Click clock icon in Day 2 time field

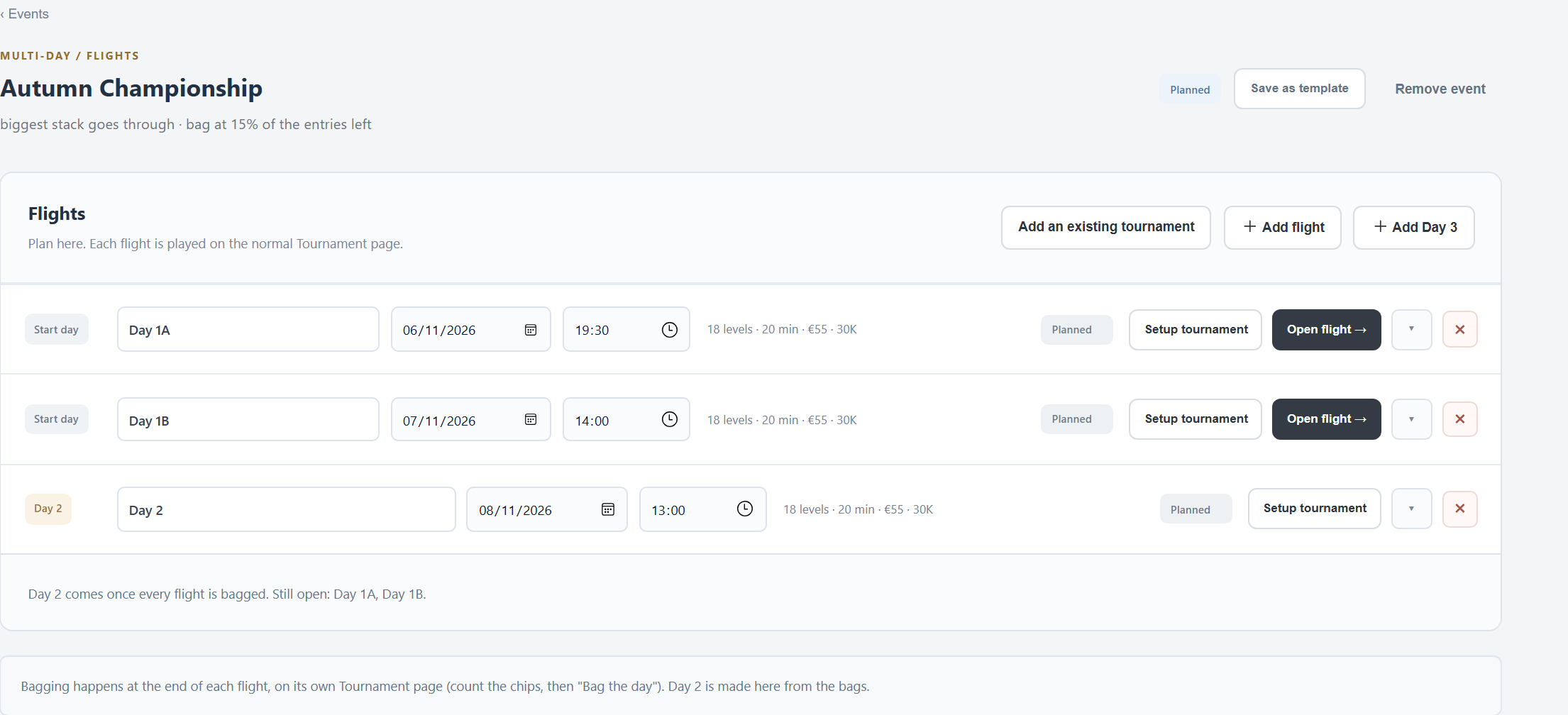coord(744,509)
